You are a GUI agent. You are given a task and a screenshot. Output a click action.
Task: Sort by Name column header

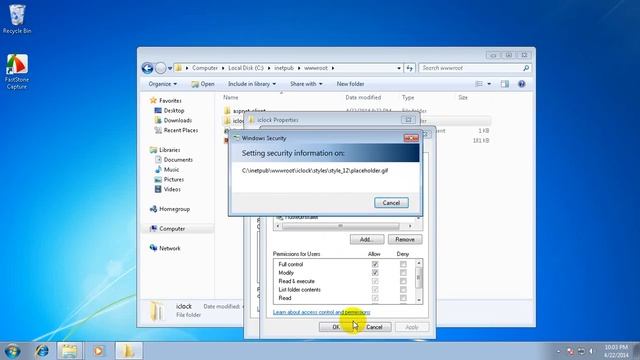(x=231, y=98)
